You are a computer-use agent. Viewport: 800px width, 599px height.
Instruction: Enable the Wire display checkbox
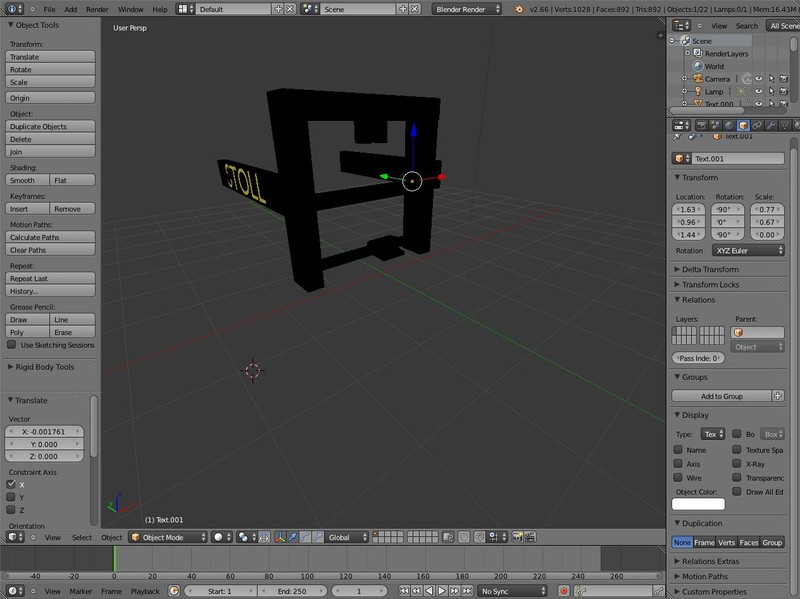click(678, 478)
